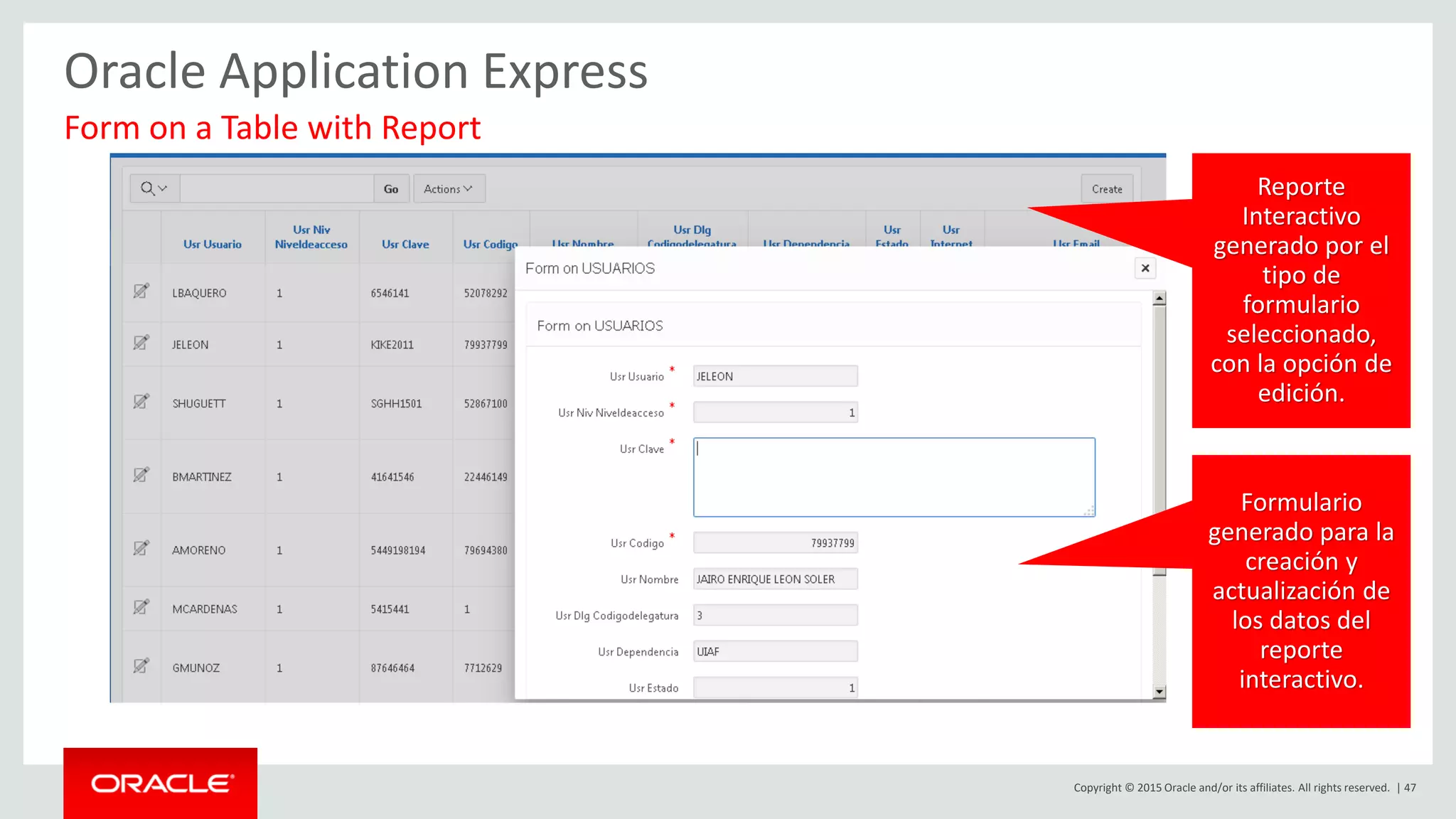Viewport: 1456px width, 819px height.
Task: Open the edit icon for the LBAQUERO row
Action: 141,291
